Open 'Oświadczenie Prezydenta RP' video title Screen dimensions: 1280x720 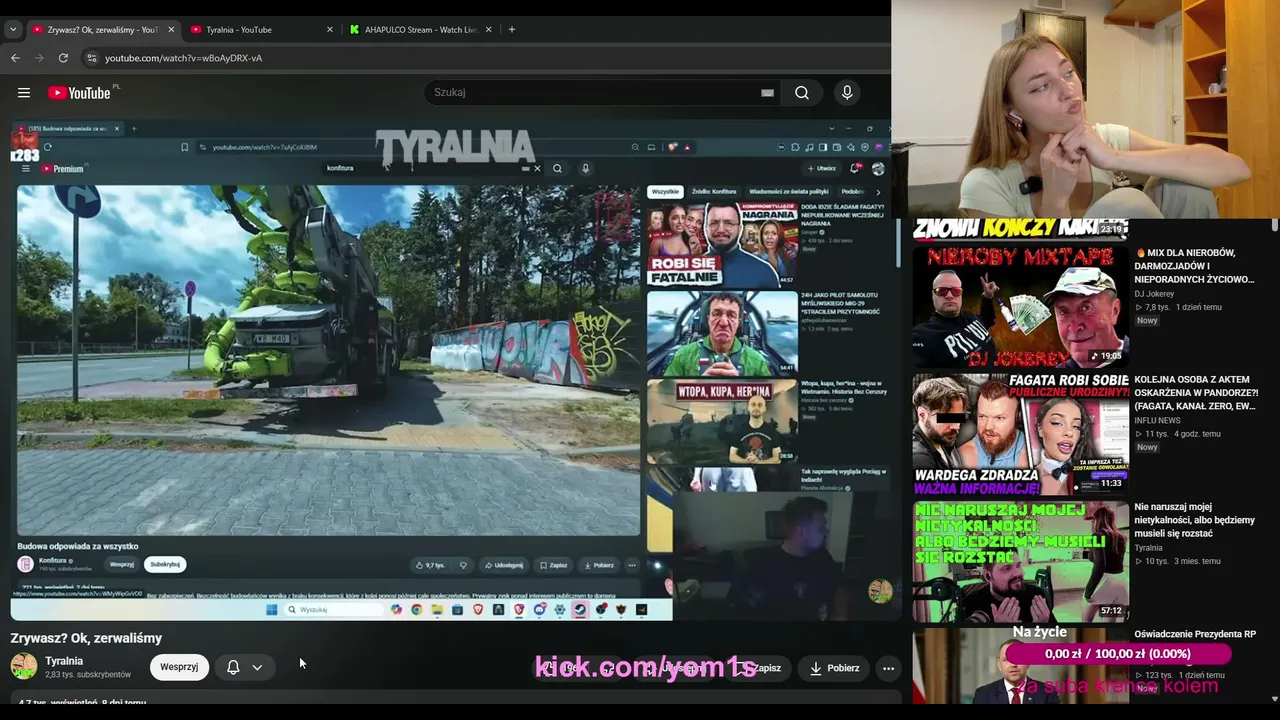coord(1195,634)
